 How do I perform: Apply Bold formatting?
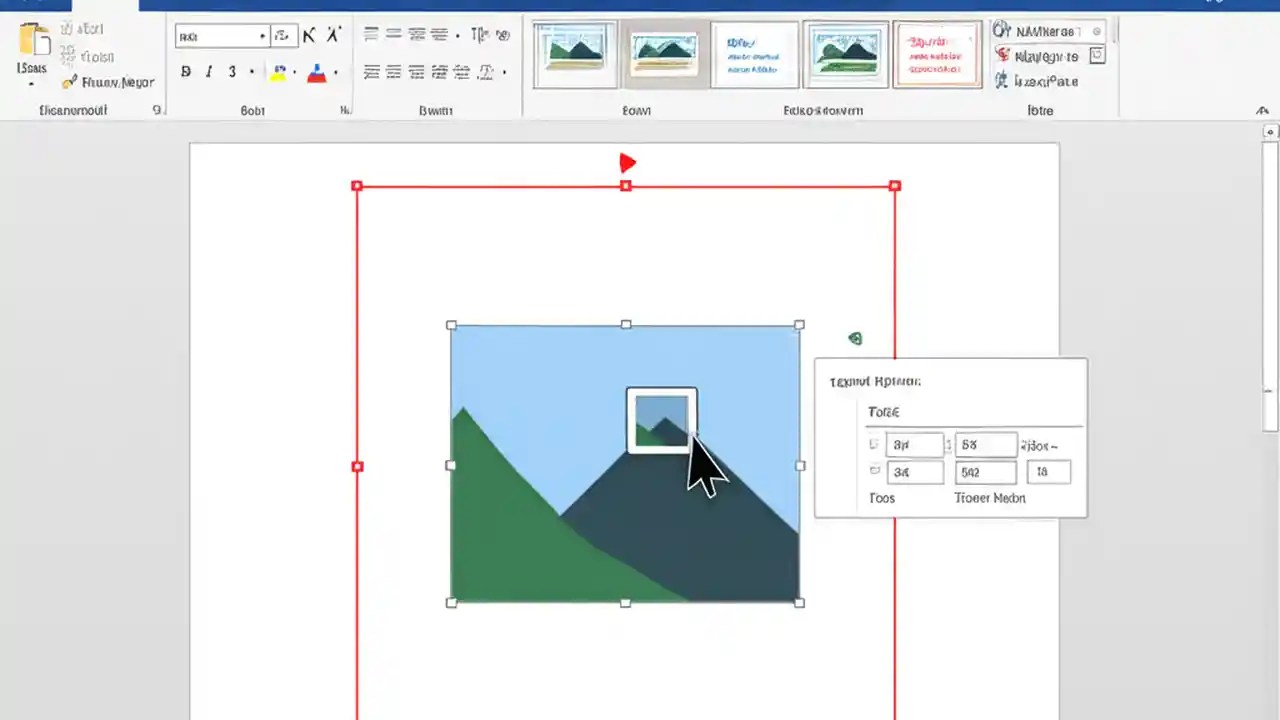[x=185, y=71]
